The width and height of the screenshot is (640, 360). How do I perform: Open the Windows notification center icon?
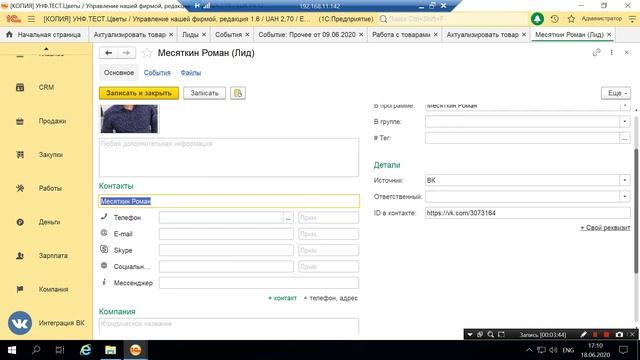click(x=623, y=350)
